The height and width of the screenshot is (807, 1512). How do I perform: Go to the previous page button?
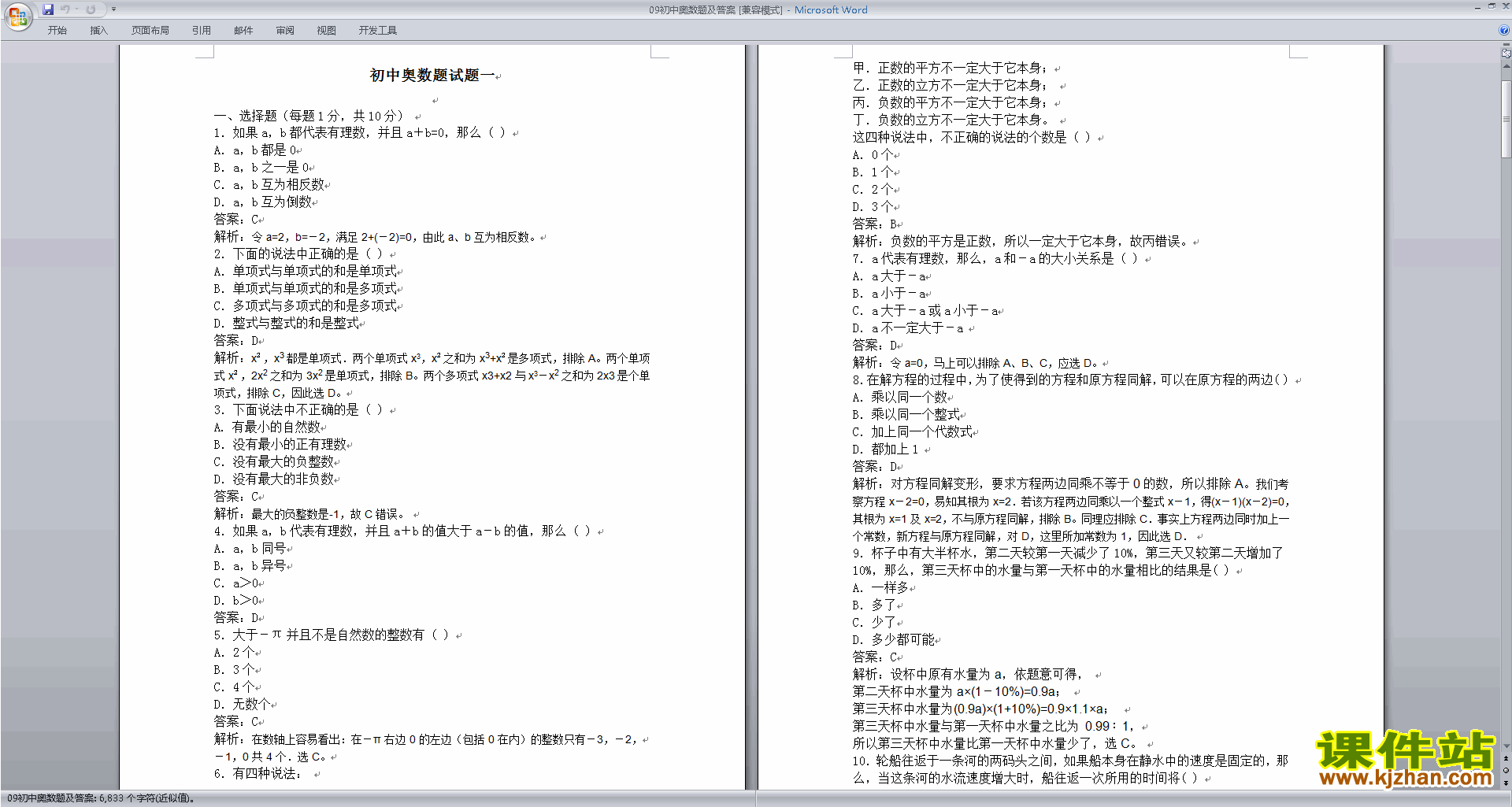tap(1506, 758)
